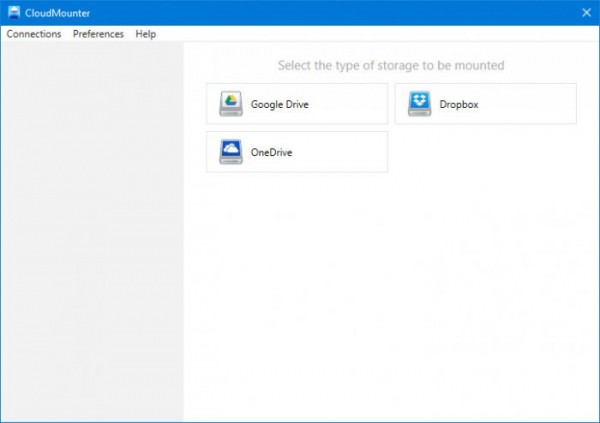Open the Help menu

pyautogui.click(x=145, y=34)
